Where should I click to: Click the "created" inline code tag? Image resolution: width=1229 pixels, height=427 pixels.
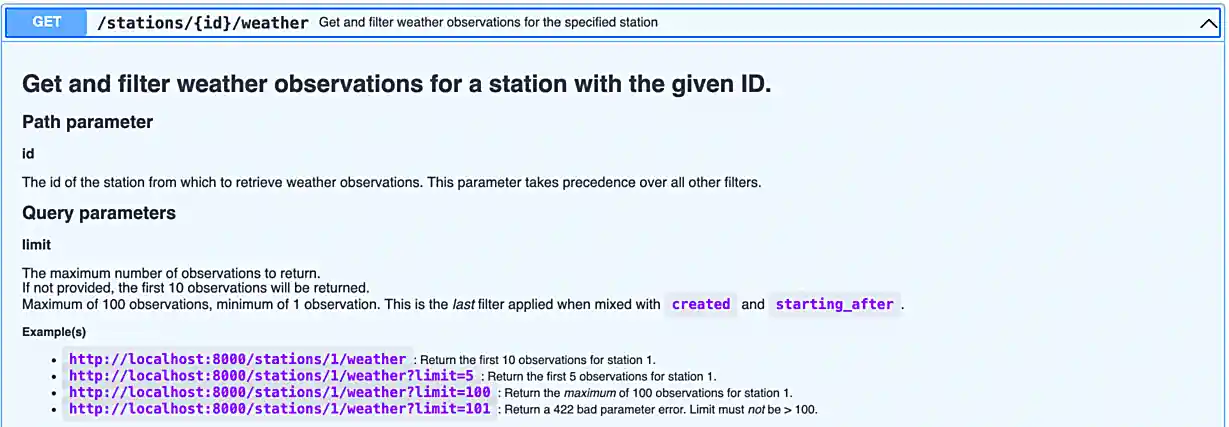pyautogui.click(x=700, y=304)
